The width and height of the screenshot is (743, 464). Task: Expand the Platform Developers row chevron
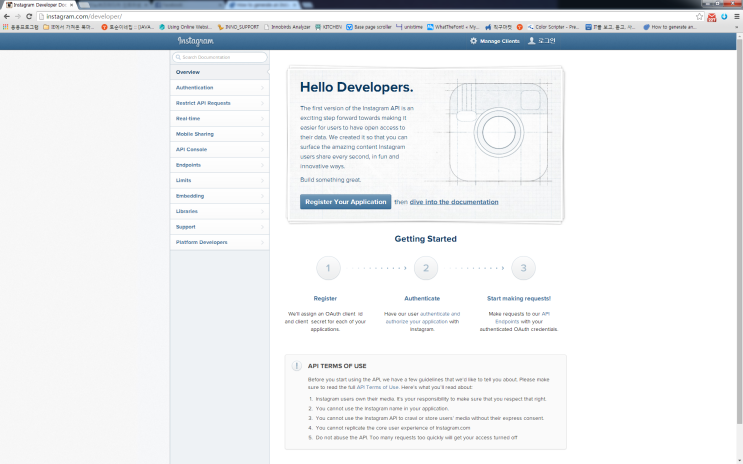pyautogui.click(x=262, y=242)
